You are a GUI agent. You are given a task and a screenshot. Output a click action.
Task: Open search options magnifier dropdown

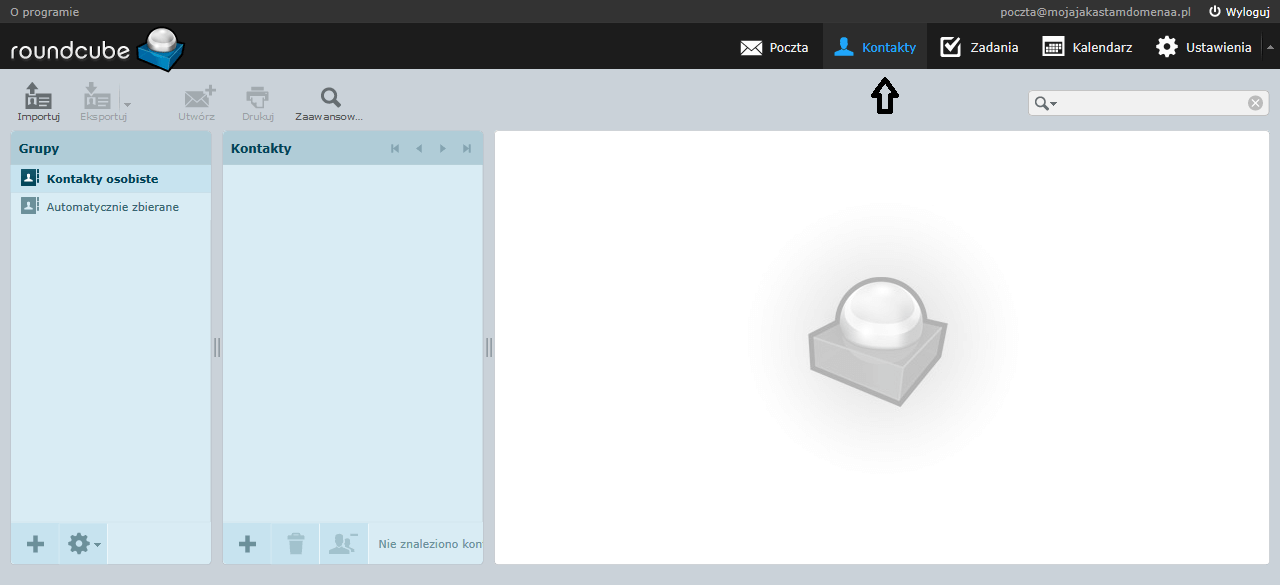pyautogui.click(x=1046, y=103)
